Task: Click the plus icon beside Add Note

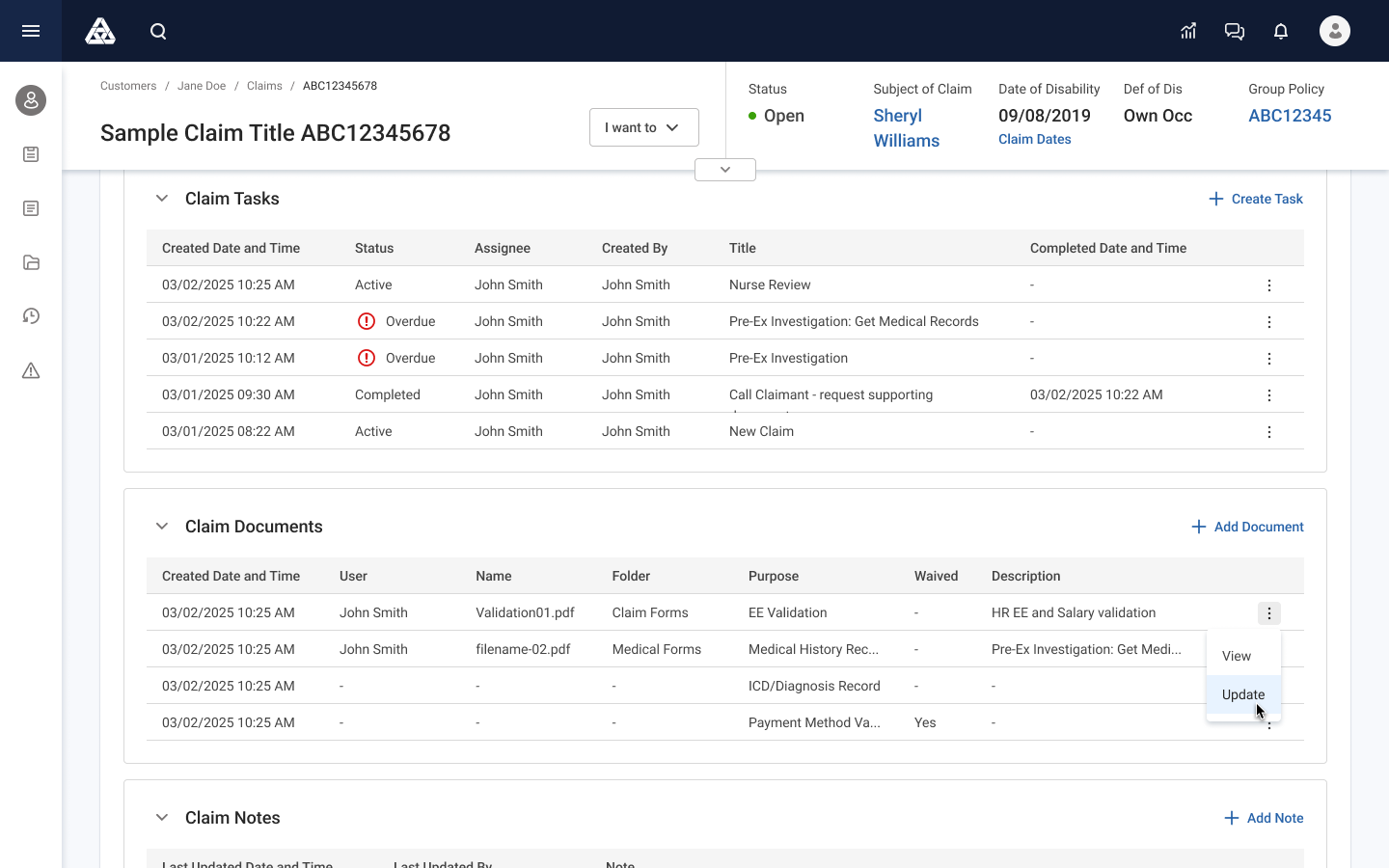Action: point(1232,818)
